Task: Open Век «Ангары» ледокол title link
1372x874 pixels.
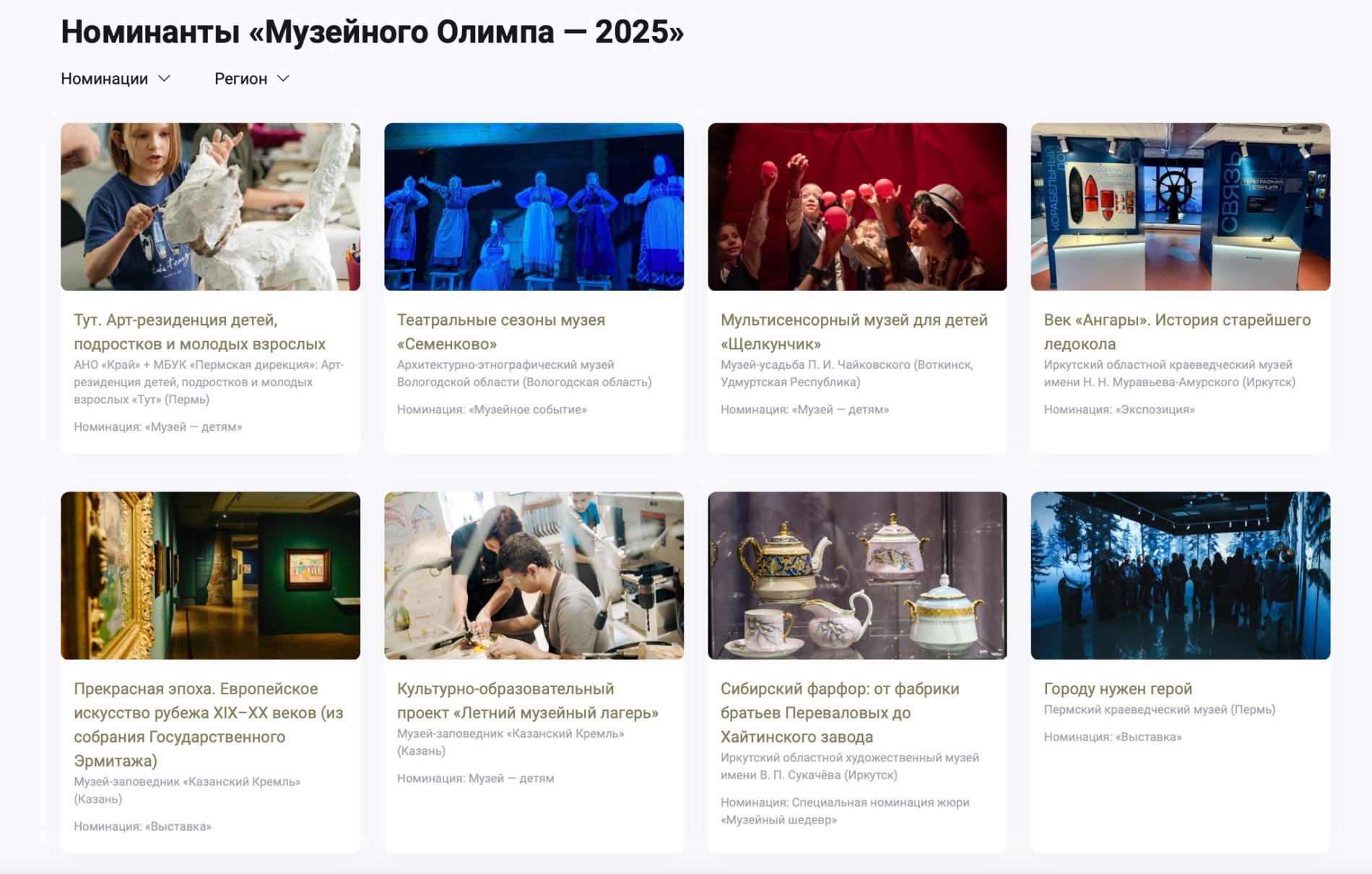Action: point(1177,332)
